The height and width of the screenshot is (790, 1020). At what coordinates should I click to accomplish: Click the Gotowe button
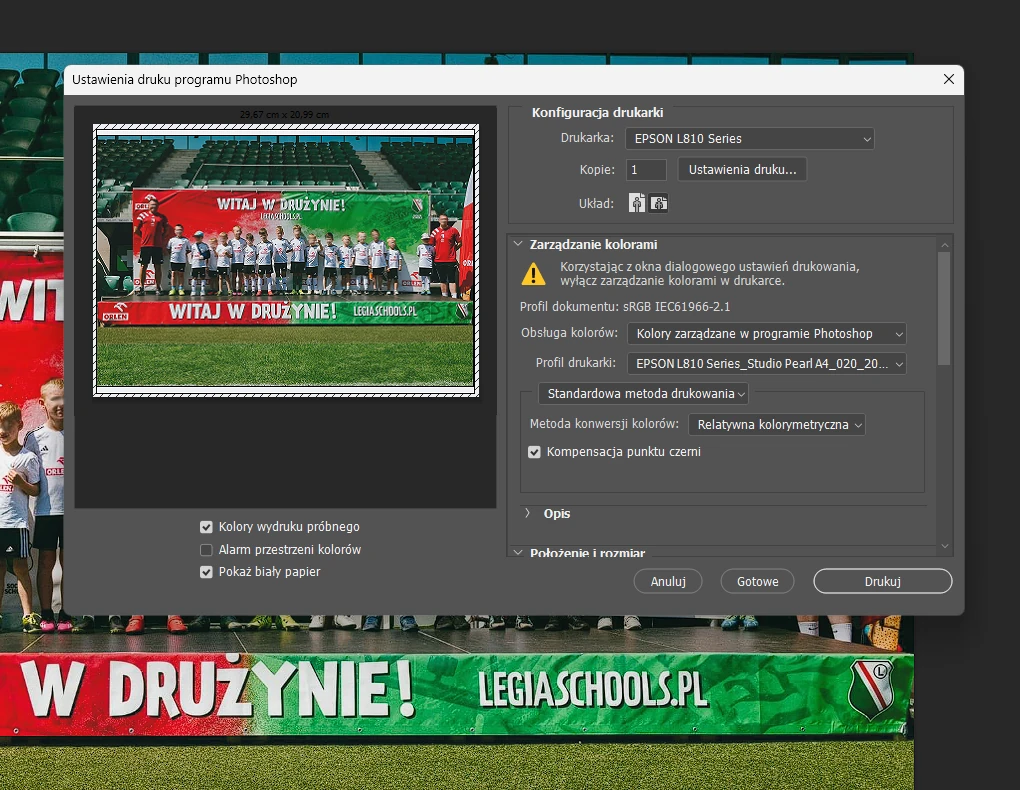(x=757, y=580)
